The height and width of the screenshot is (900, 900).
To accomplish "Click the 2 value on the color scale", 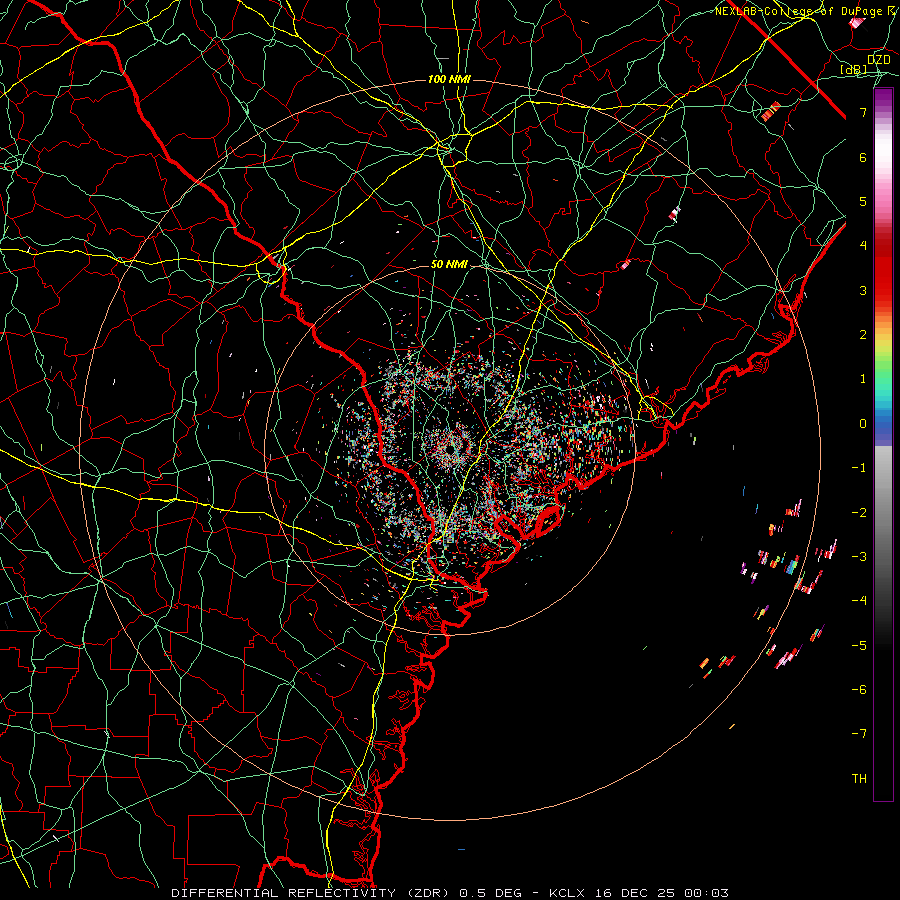I will [863, 335].
